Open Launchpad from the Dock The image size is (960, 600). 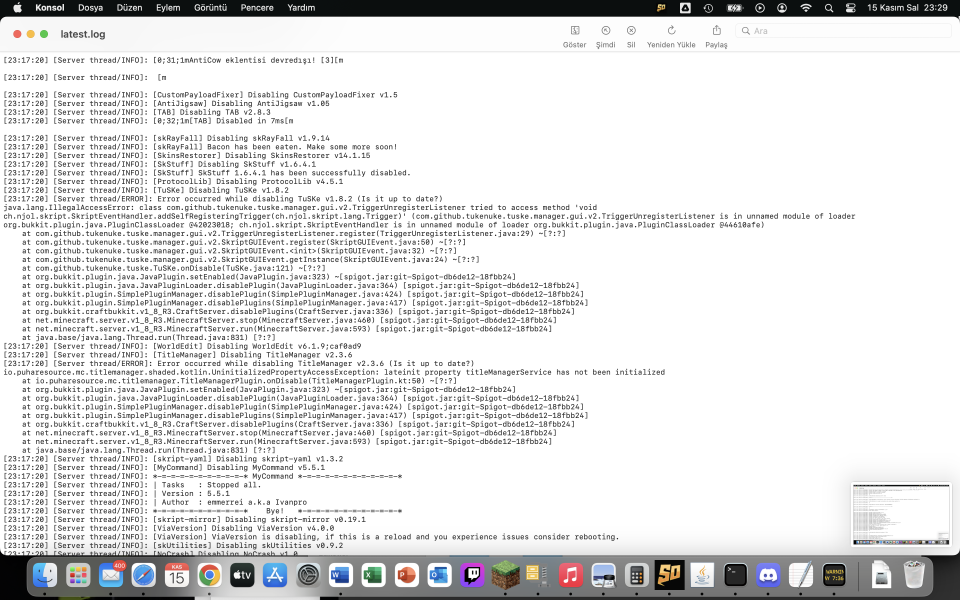point(78,576)
